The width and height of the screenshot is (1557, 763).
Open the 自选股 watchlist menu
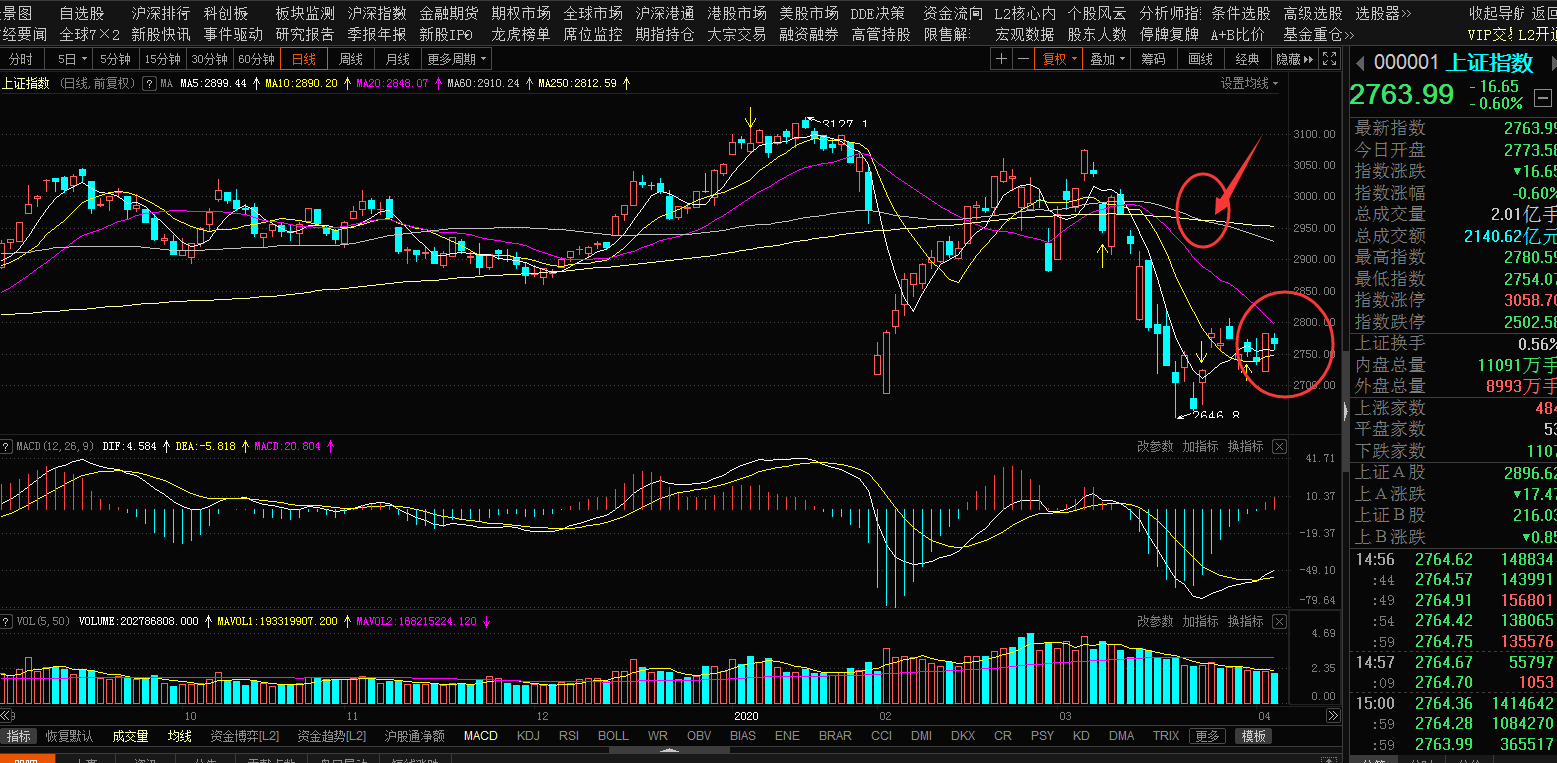tap(81, 13)
